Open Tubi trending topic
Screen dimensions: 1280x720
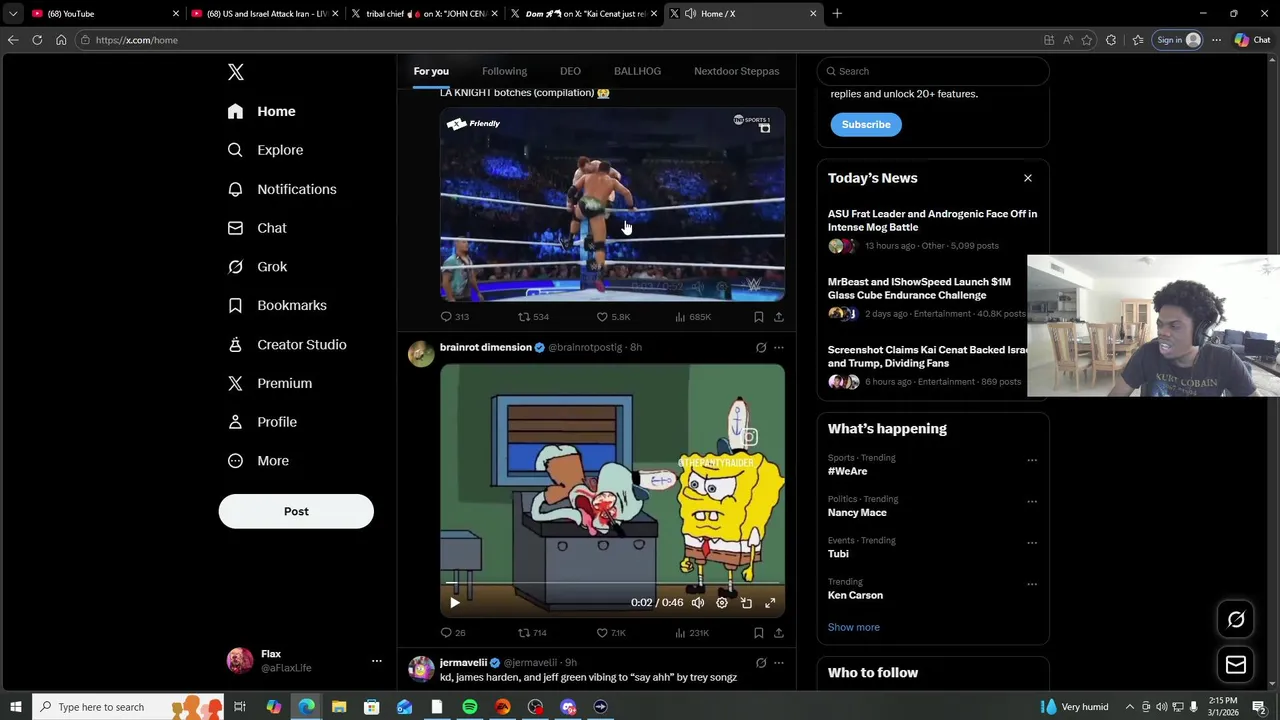838,554
